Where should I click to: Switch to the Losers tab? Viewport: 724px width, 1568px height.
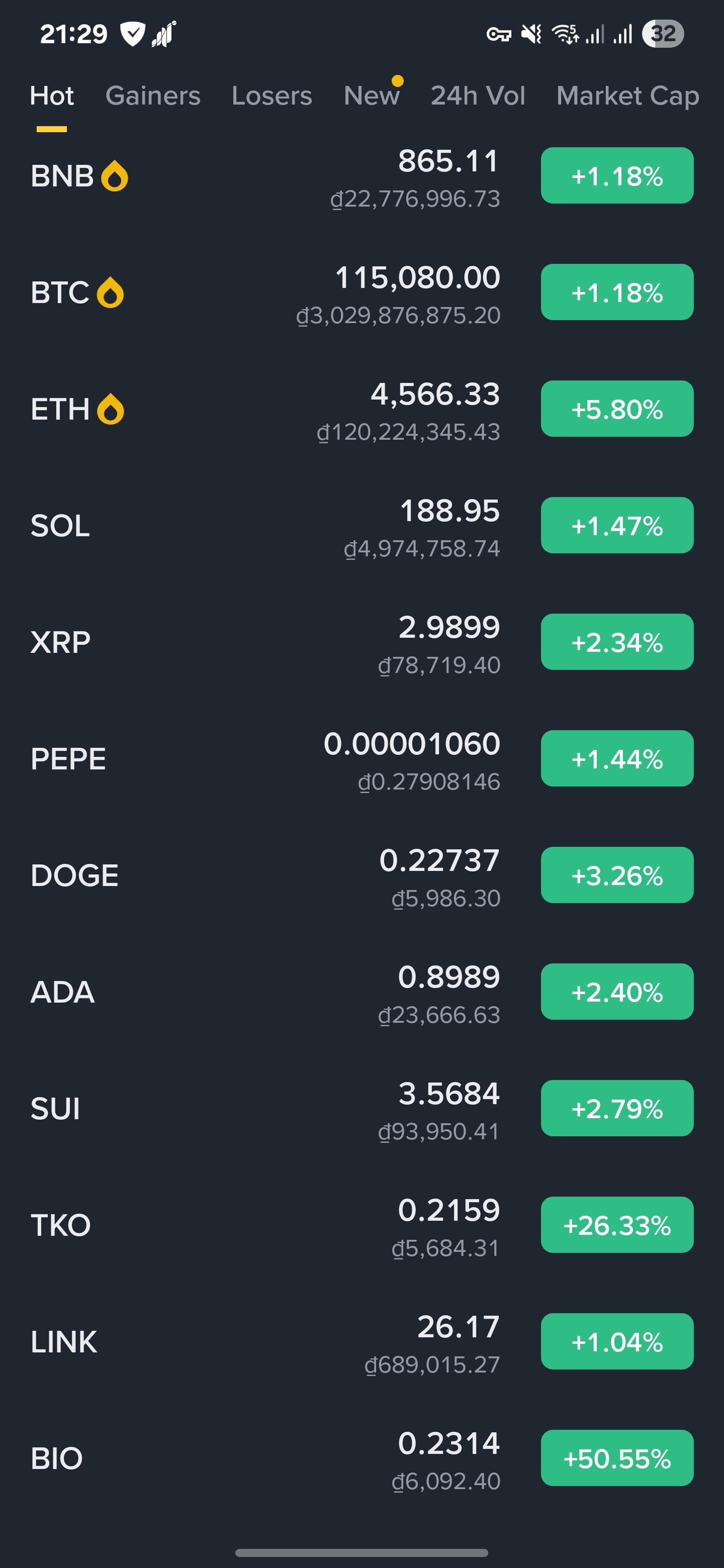[271, 95]
